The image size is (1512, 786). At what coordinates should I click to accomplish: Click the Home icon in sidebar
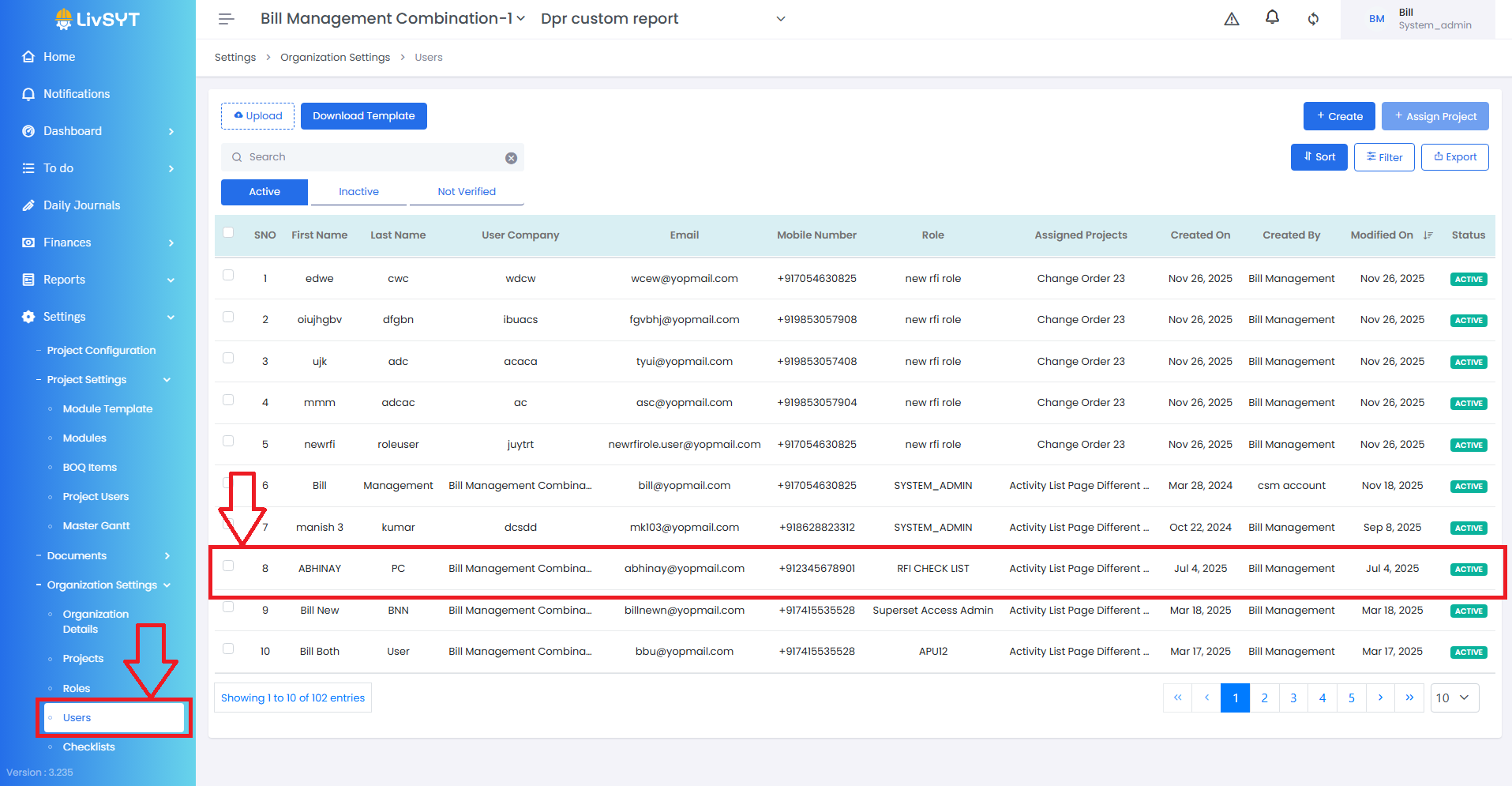tap(28, 57)
